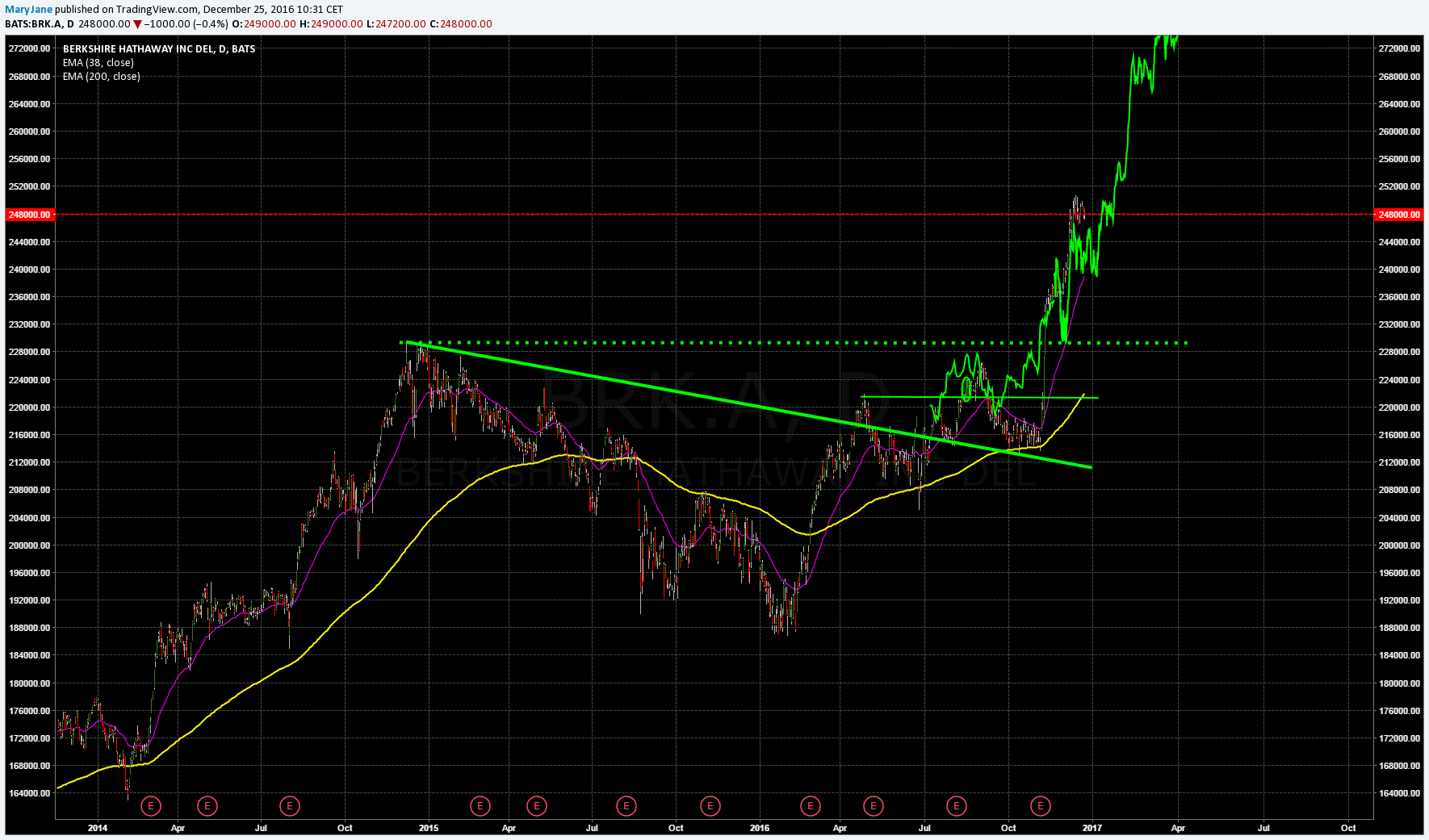
Task: Click earnings marker E near November 2015
Action: [710, 805]
